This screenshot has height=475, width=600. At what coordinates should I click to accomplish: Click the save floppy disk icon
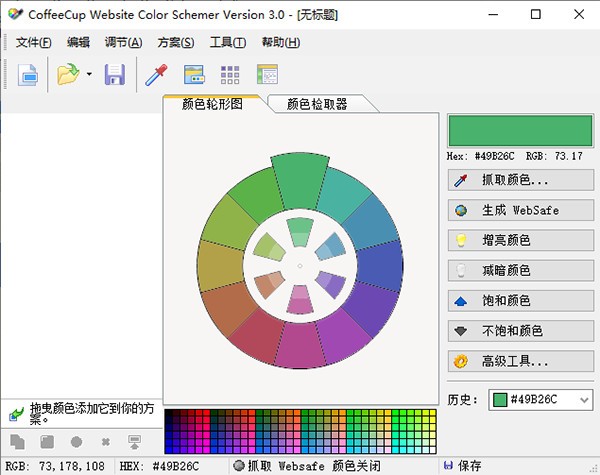click(x=115, y=75)
